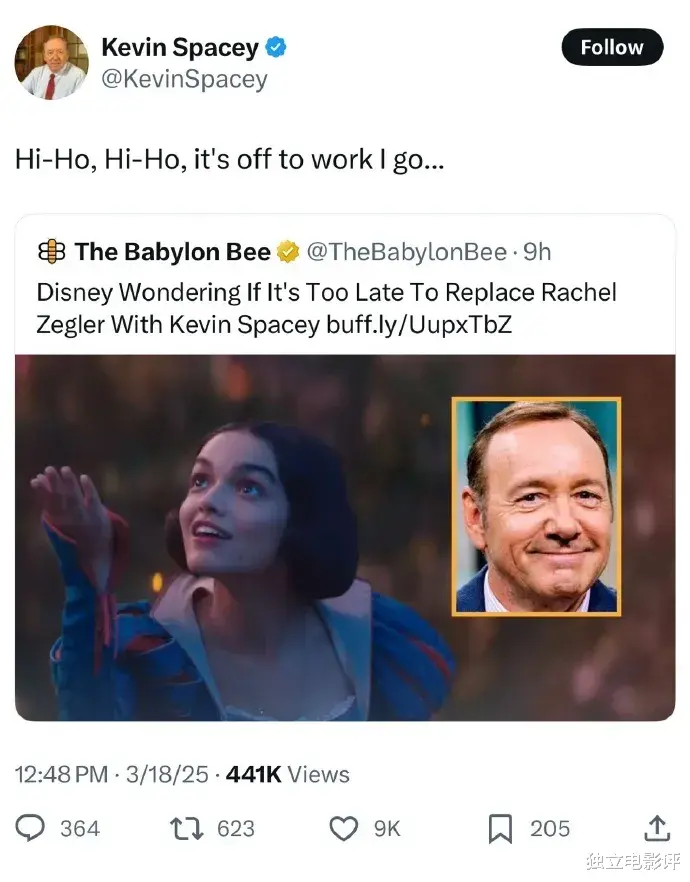Click the 441K Views count
Screen dimensions: 690x882
point(288,774)
